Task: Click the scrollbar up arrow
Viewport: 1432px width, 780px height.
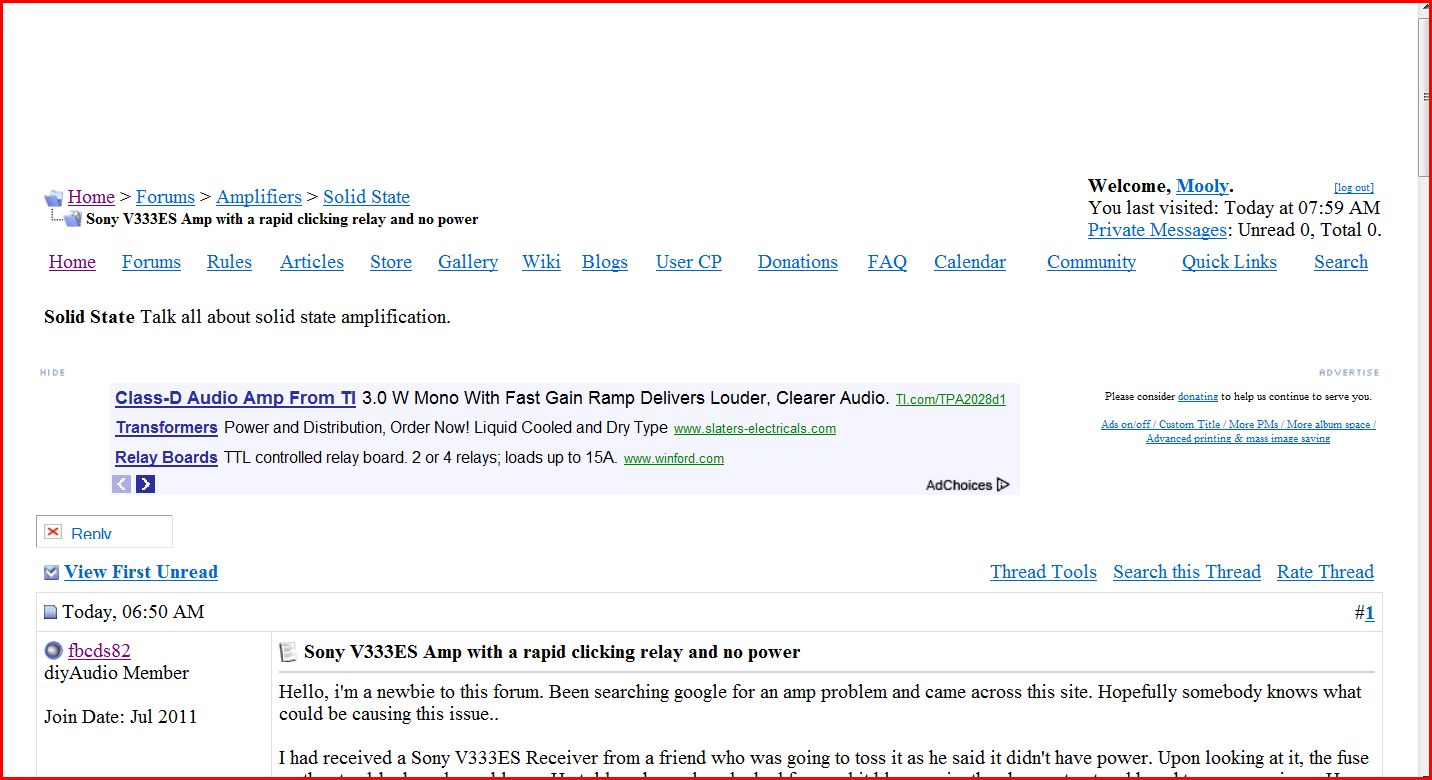Action: click(1424, 9)
